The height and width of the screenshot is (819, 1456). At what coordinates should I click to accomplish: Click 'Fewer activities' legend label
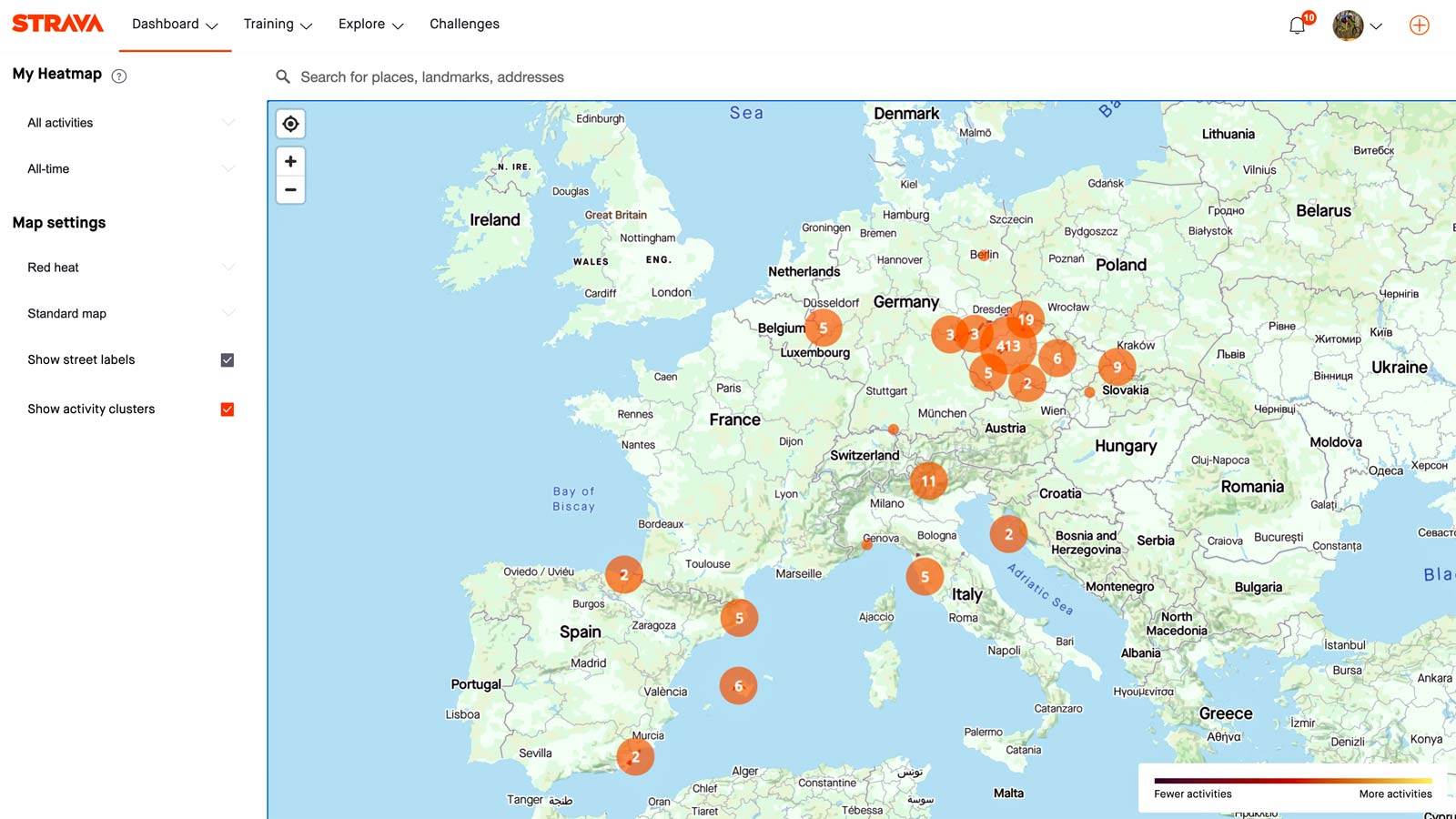pos(1193,794)
